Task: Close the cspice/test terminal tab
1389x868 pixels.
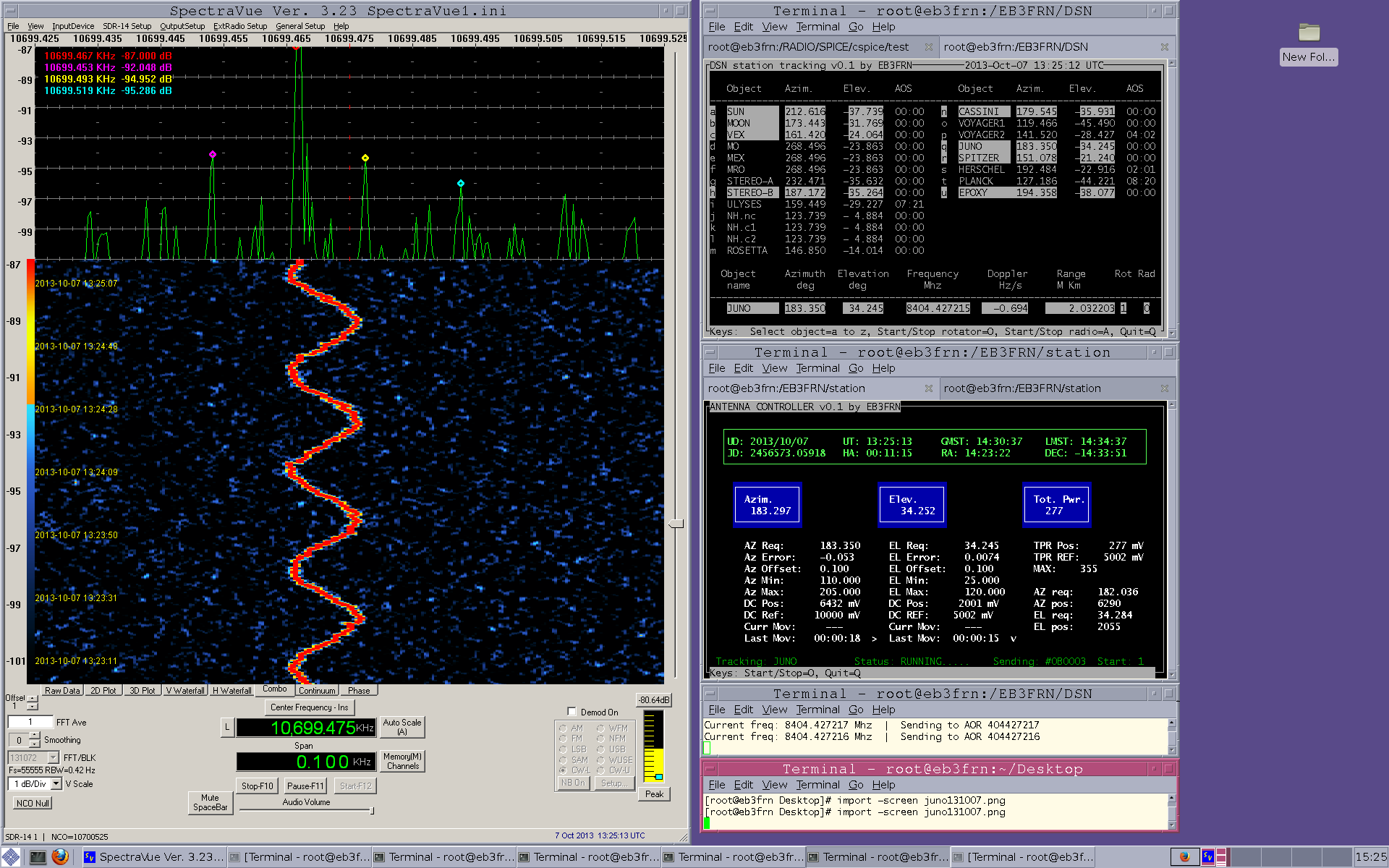Action: pyautogui.click(x=928, y=47)
